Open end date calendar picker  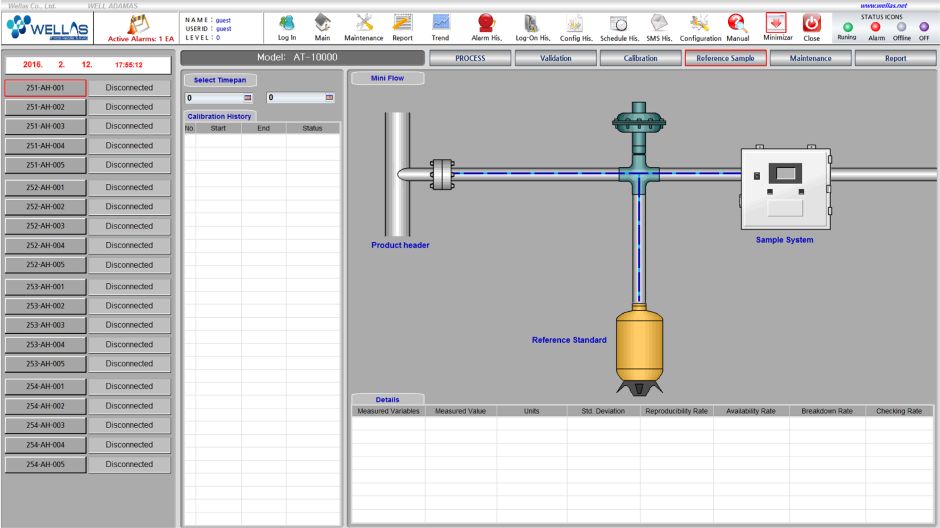coord(329,98)
